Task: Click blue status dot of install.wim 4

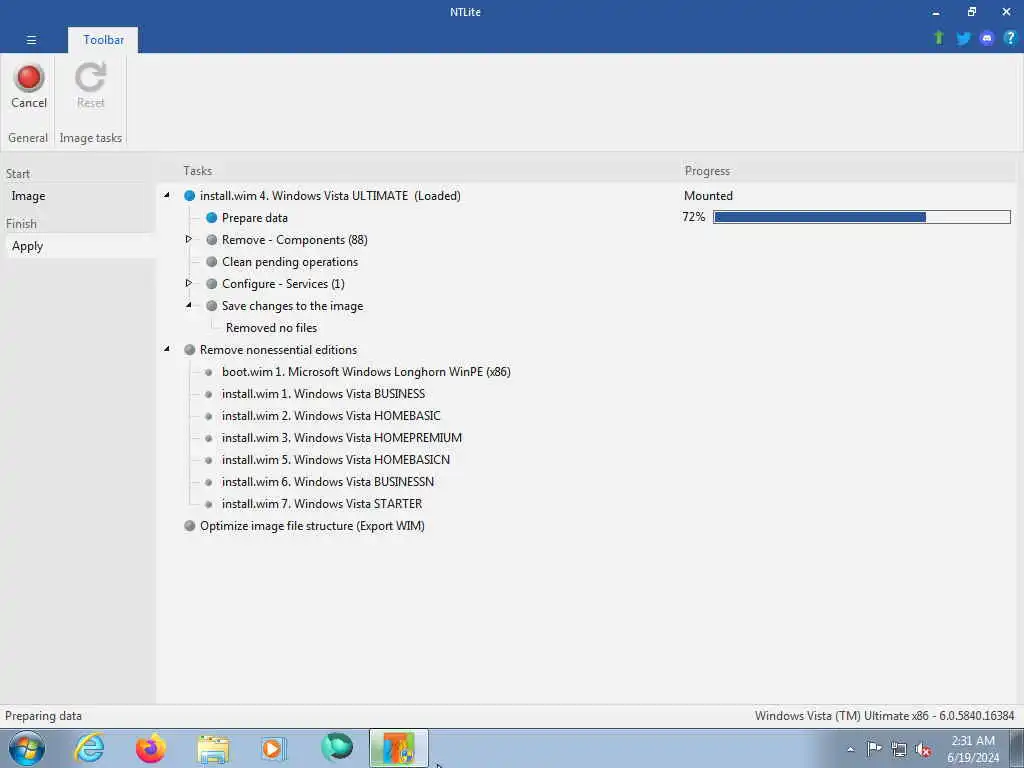Action: coord(189,195)
